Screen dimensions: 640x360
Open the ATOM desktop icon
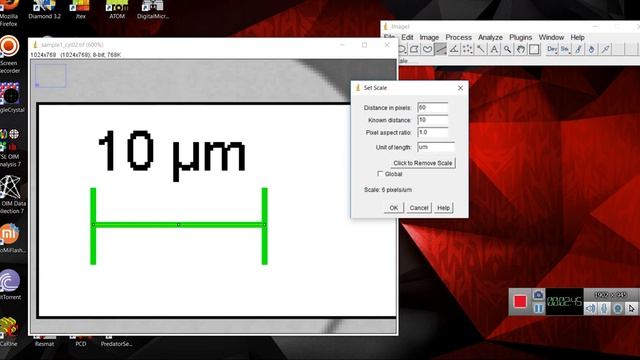117,10
